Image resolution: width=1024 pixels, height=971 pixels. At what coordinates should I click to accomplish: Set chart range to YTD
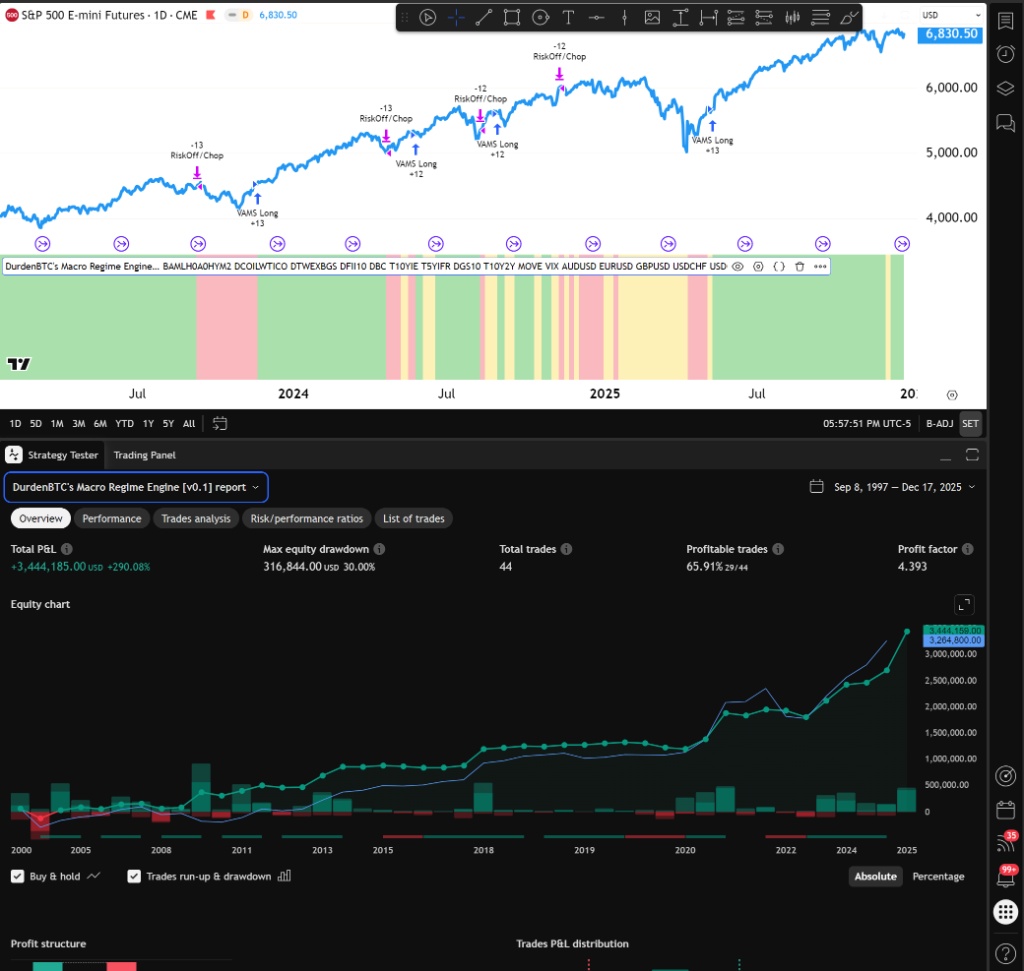[124, 423]
